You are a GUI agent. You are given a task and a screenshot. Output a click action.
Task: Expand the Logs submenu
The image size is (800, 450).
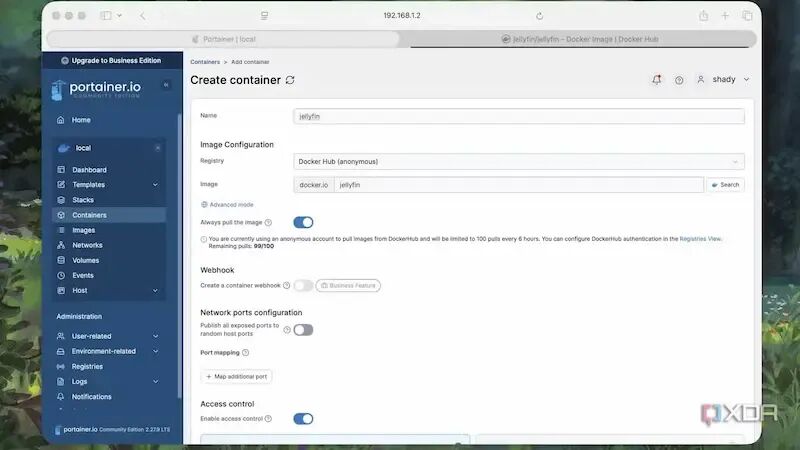tap(156, 382)
